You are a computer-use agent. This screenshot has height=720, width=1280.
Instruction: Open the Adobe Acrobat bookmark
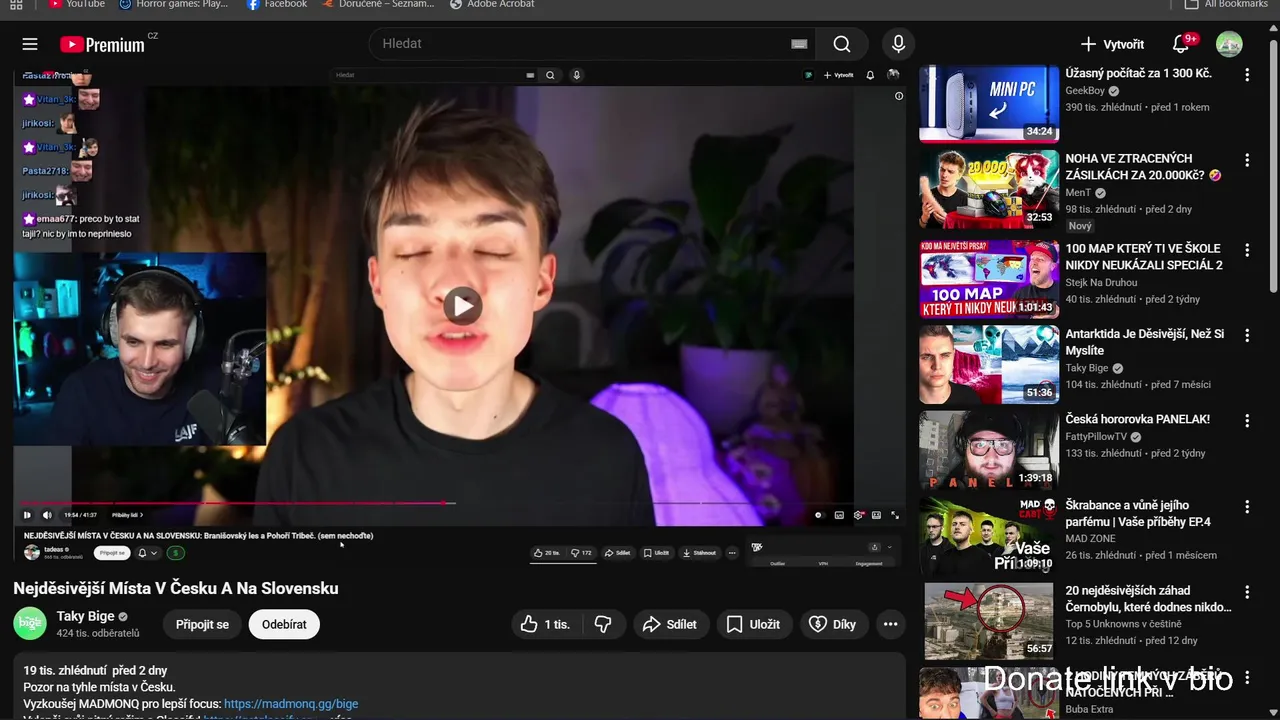click(x=492, y=4)
